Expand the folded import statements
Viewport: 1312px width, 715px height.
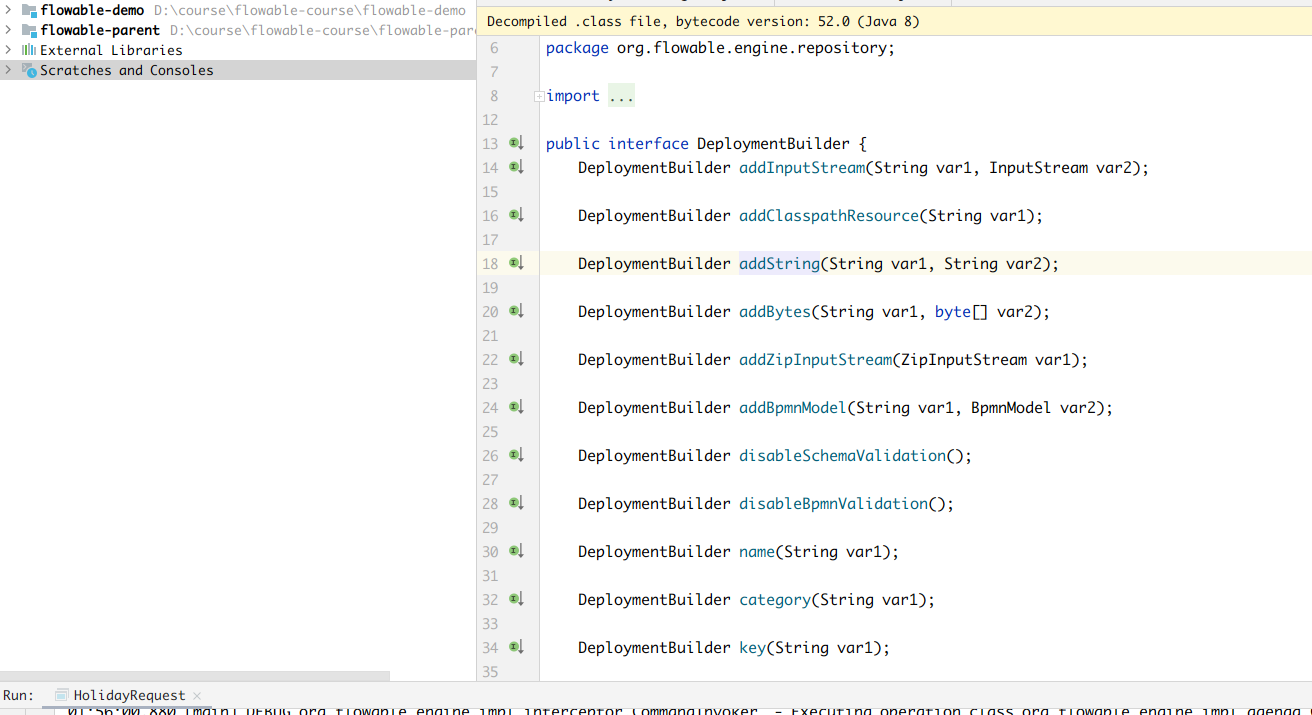coord(539,96)
